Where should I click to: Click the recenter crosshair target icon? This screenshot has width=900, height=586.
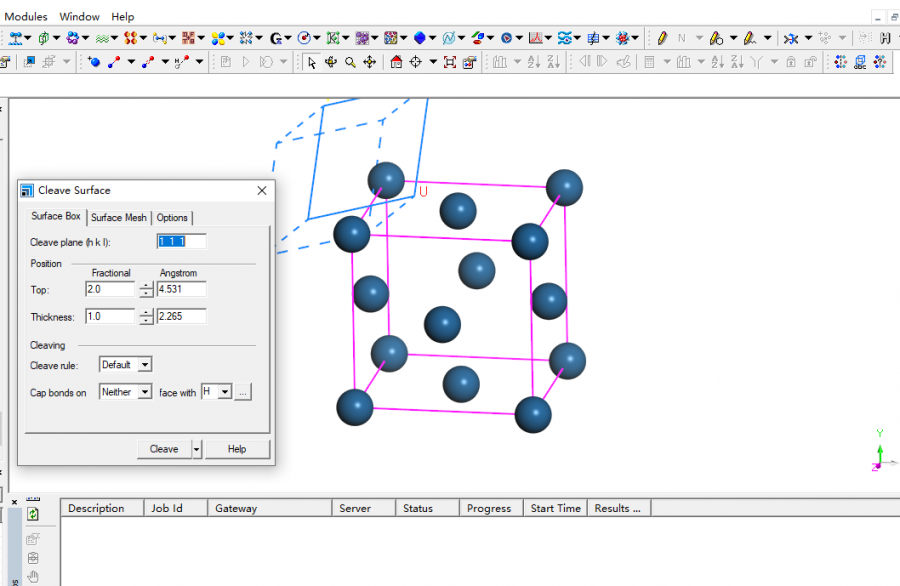[415, 62]
